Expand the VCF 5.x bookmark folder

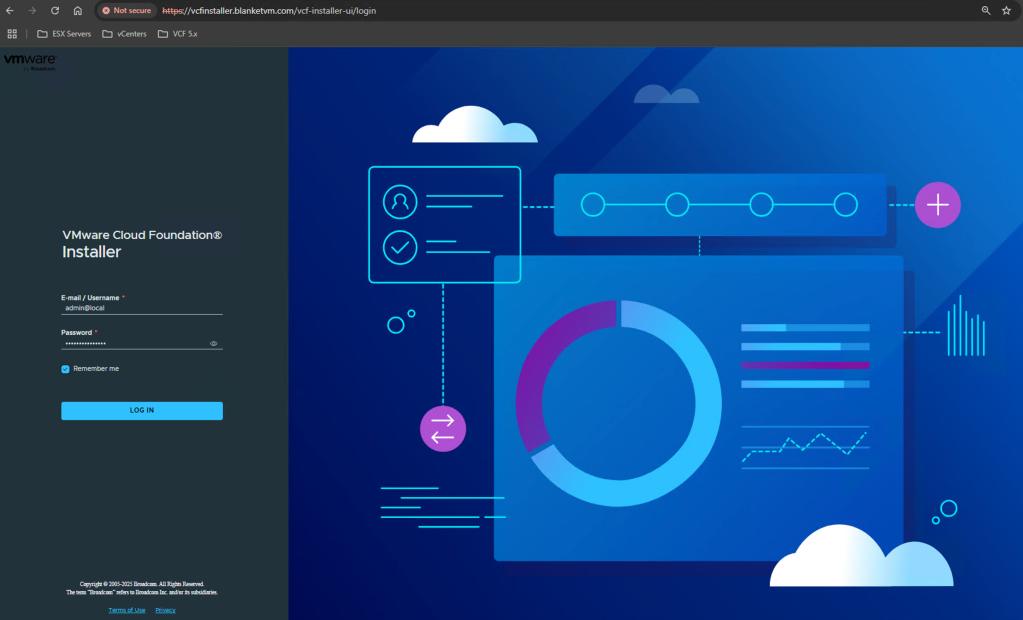pyautogui.click(x=177, y=34)
